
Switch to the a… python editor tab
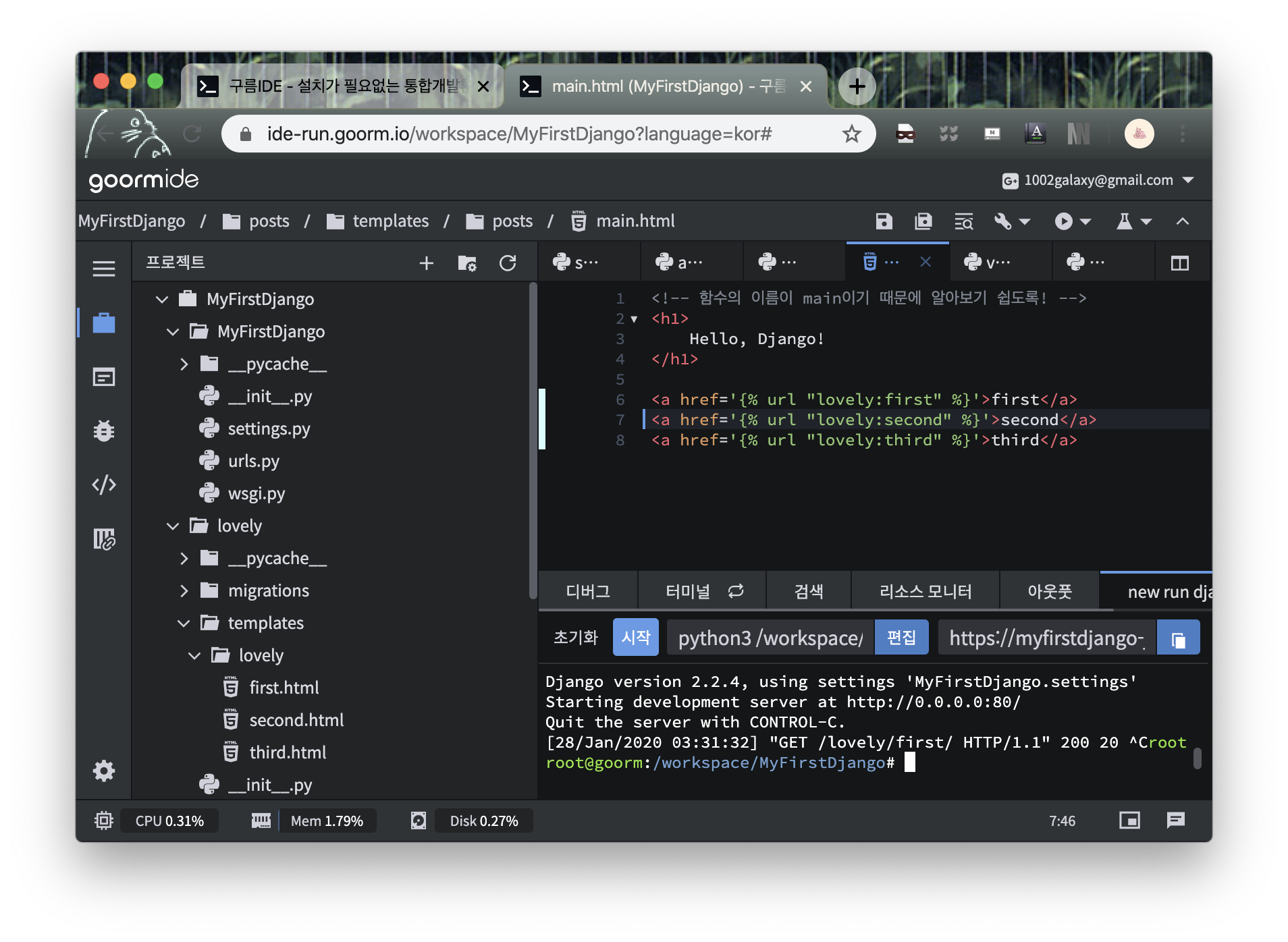click(692, 262)
